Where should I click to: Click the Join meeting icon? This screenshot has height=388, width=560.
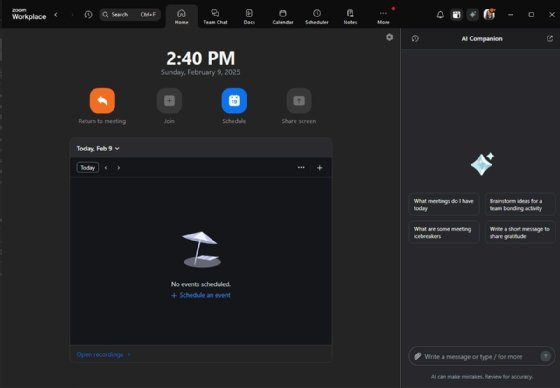click(169, 101)
